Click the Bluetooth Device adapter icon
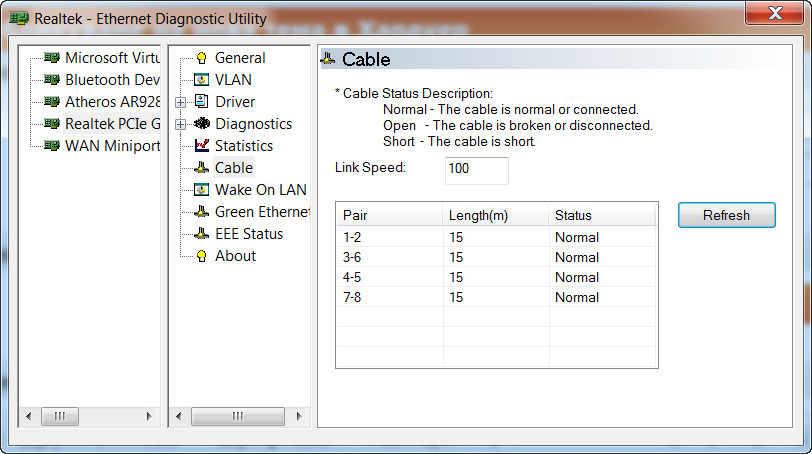 click(52, 80)
